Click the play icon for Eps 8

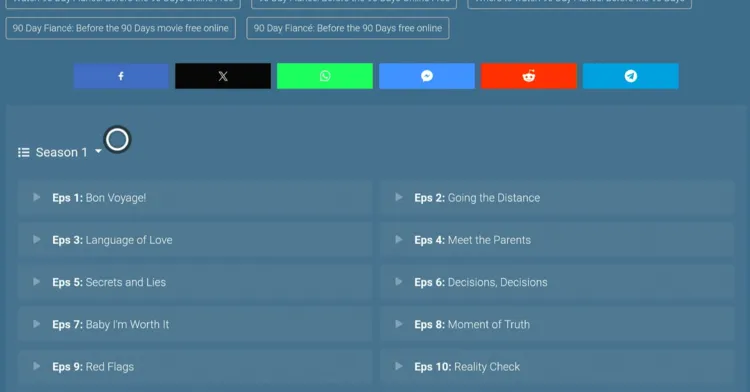click(398, 324)
